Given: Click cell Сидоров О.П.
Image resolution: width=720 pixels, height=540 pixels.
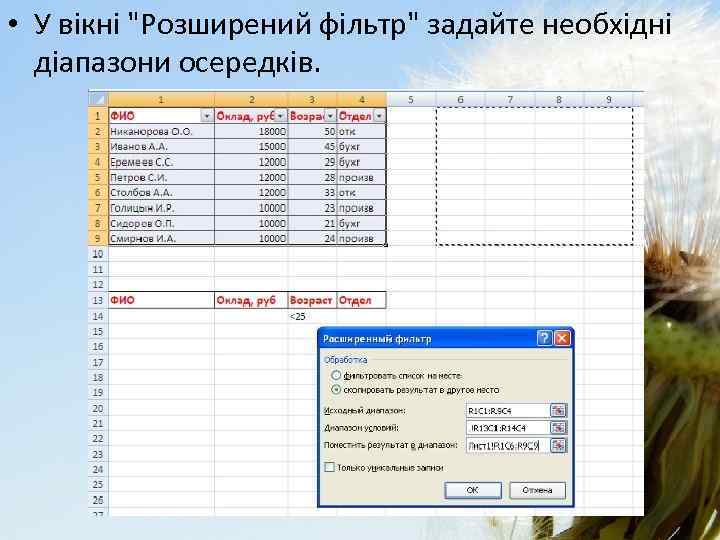Looking at the screenshot, I should (161, 223).
